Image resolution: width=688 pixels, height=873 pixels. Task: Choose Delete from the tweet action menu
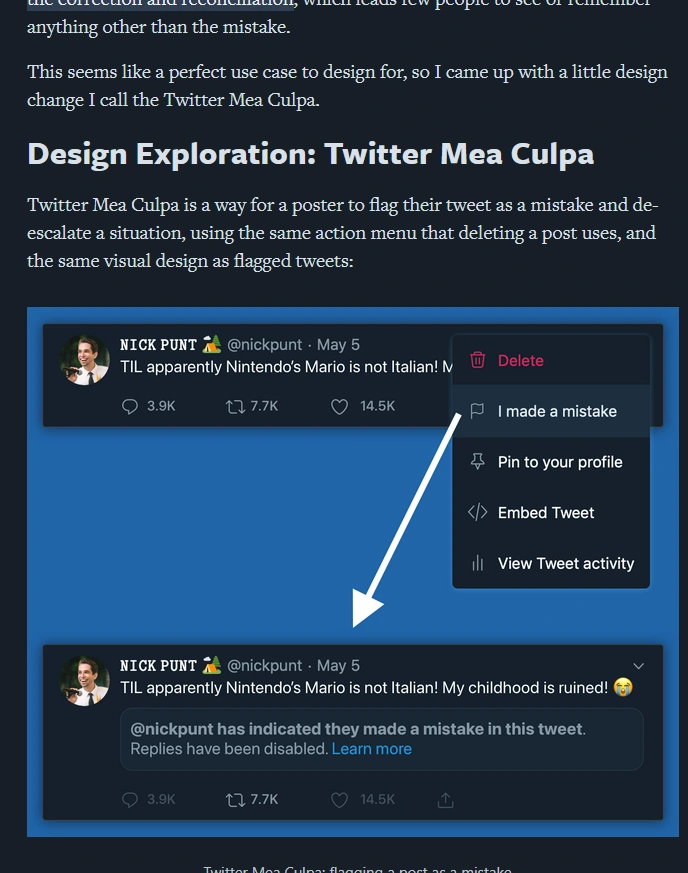(520, 358)
